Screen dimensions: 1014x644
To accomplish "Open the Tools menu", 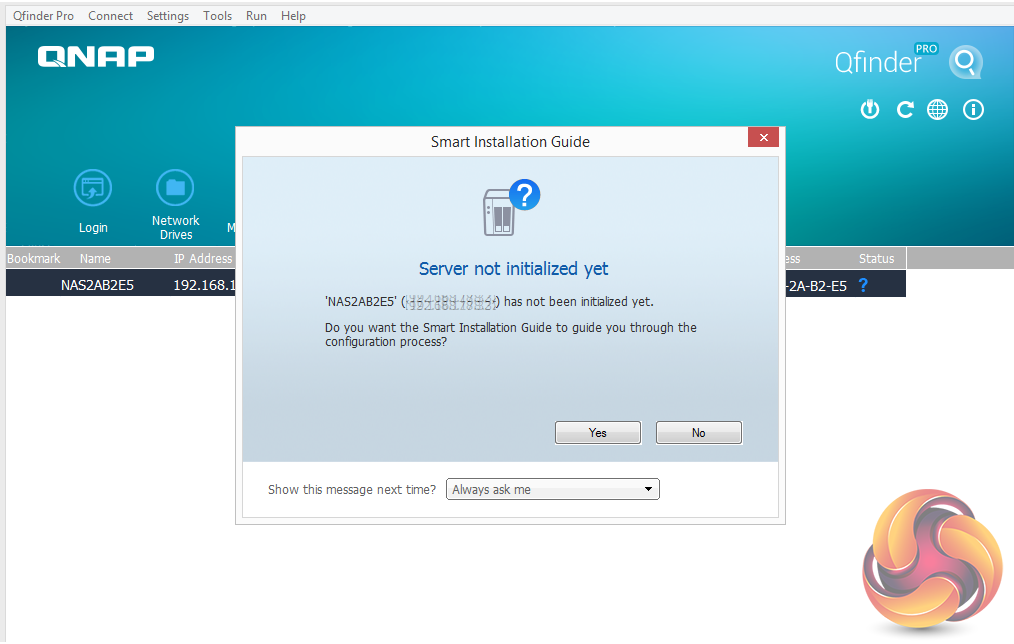I will pyautogui.click(x=217, y=16).
